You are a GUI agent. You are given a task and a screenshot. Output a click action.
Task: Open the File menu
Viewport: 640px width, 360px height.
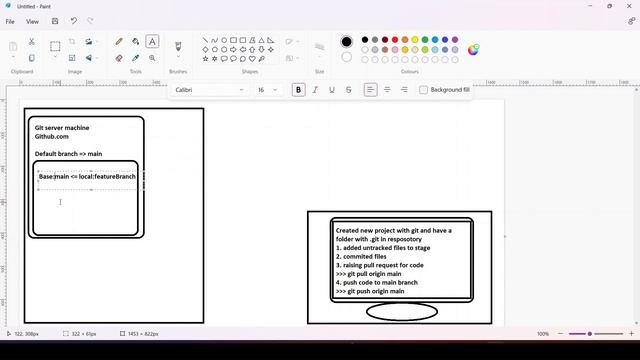point(10,21)
